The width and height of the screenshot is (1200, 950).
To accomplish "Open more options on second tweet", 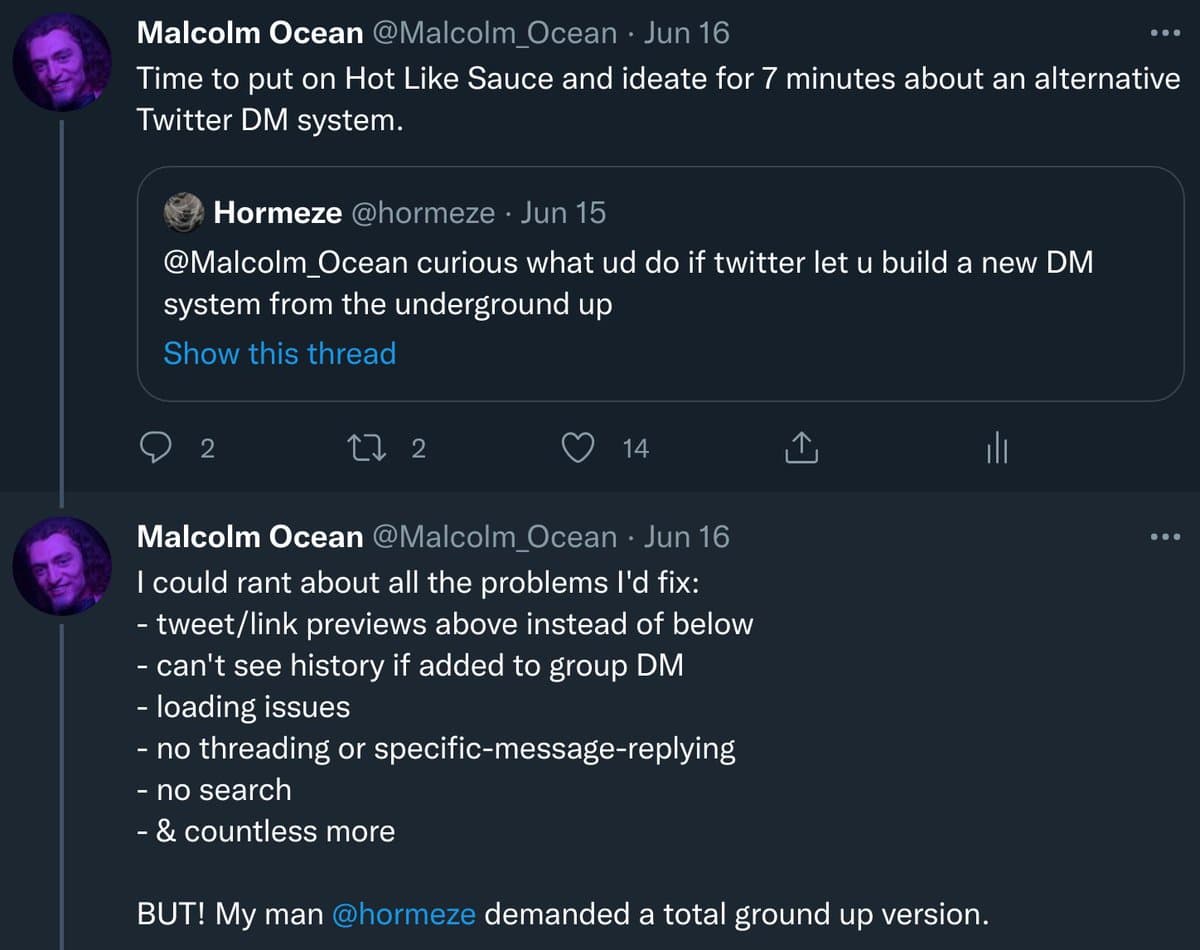I will click(x=1165, y=537).
